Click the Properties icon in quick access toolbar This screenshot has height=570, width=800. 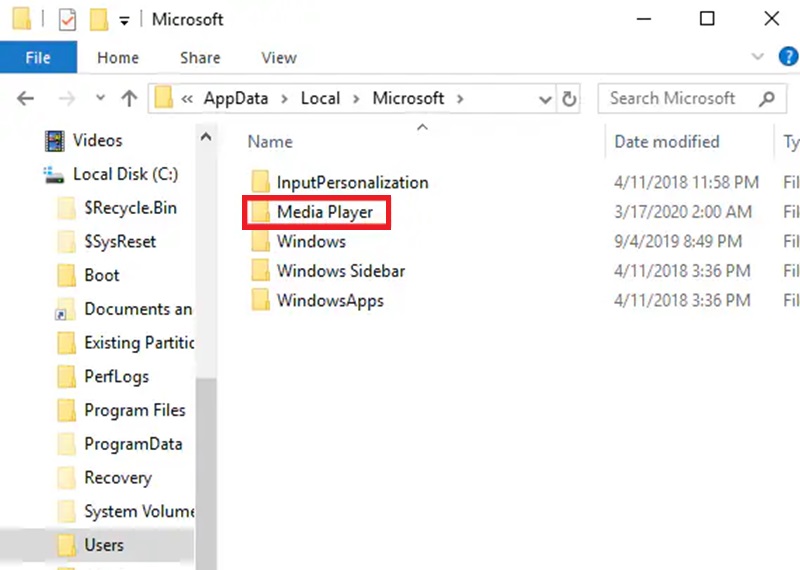(67, 19)
